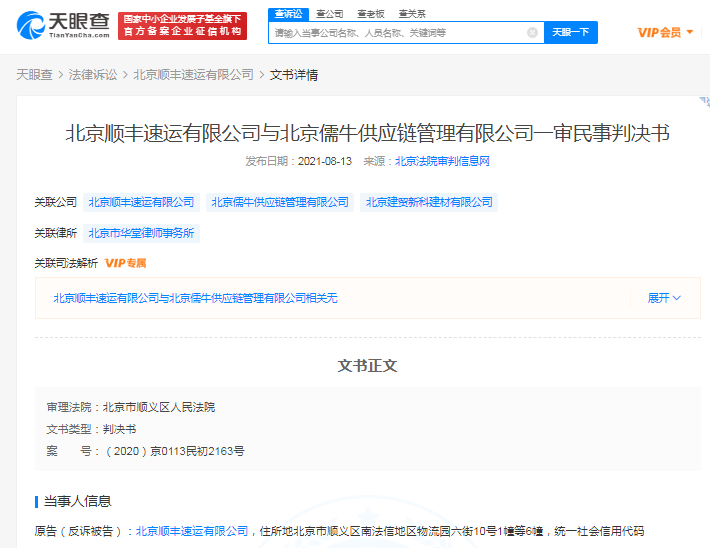The height and width of the screenshot is (548, 710).
Task: Switch to the 查关系 tab
Action: [412, 14]
